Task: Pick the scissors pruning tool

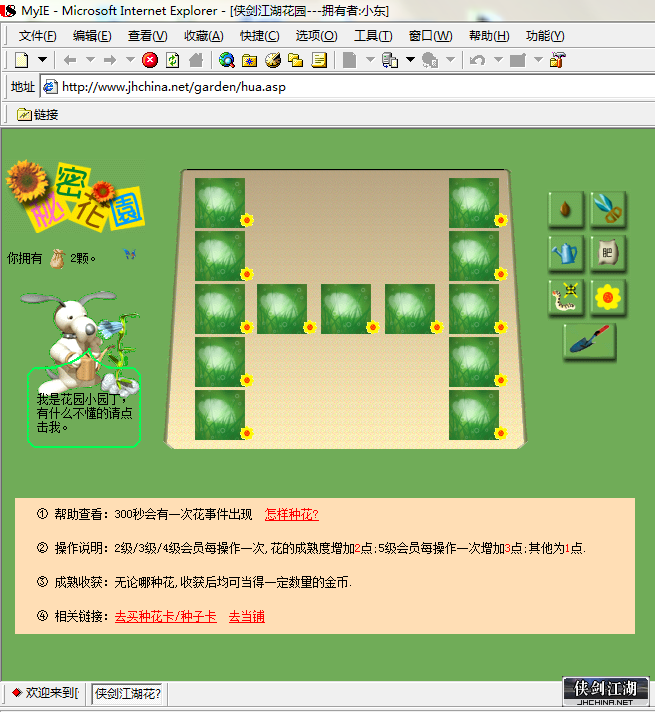Action: pos(608,209)
